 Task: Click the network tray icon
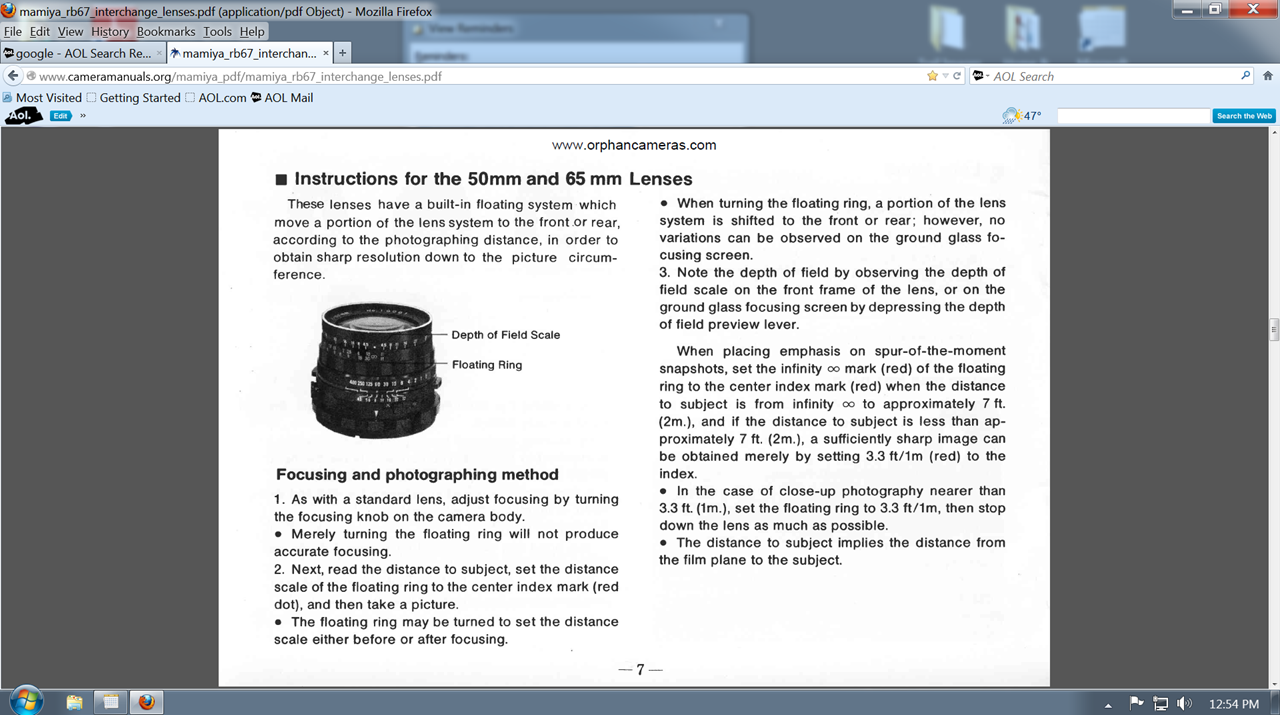(1160, 703)
